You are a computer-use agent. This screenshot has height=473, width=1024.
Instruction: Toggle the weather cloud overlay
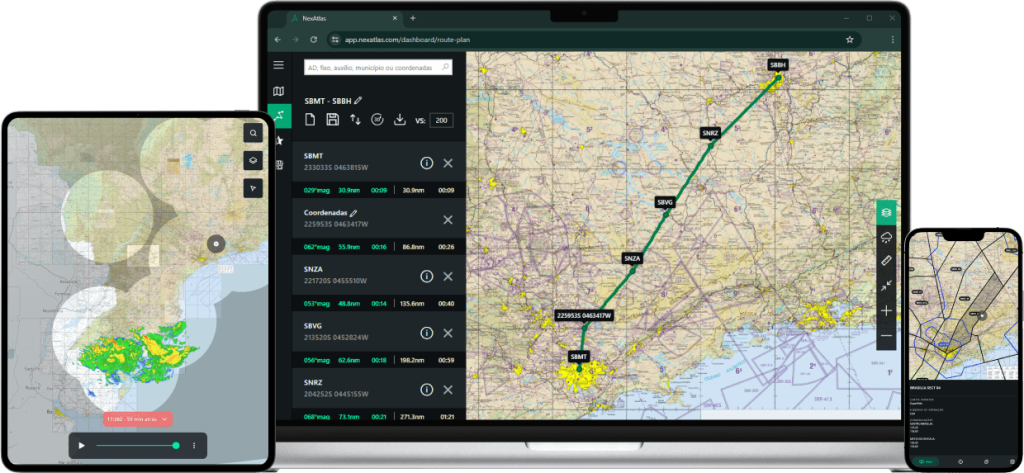[x=886, y=236]
